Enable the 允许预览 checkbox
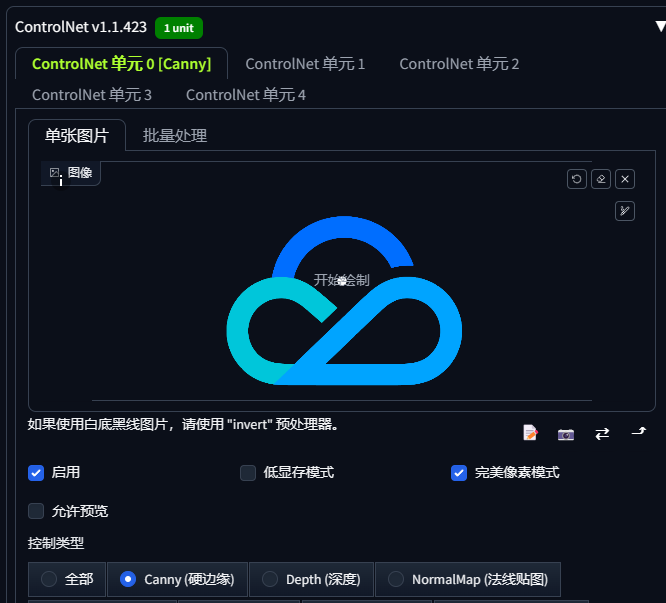Viewport: 666px width, 603px height. tap(36, 511)
